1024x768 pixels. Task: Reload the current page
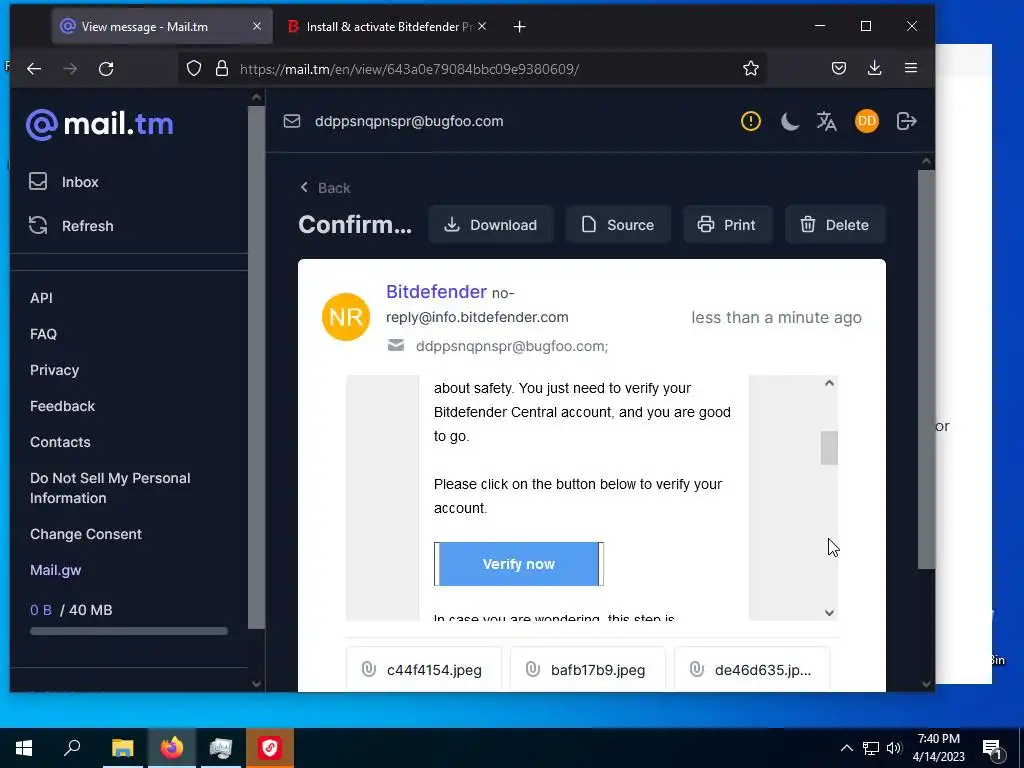coord(106,69)
